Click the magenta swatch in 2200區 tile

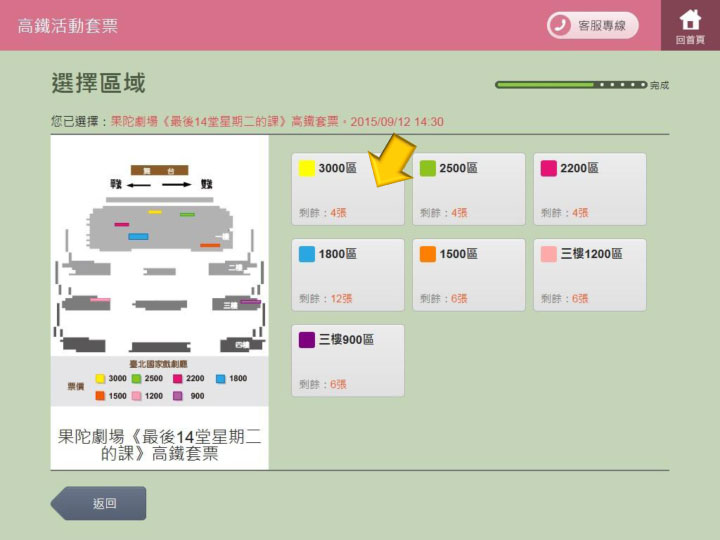[x=549, y=168]
